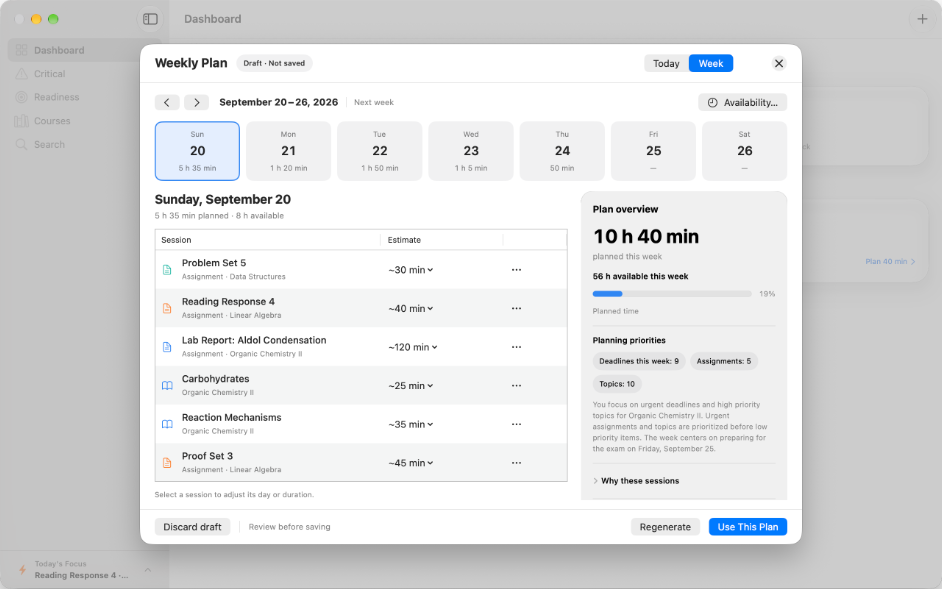
Task: Click the Today's Focus lightning icon
Action: click(x=22, y=569)
